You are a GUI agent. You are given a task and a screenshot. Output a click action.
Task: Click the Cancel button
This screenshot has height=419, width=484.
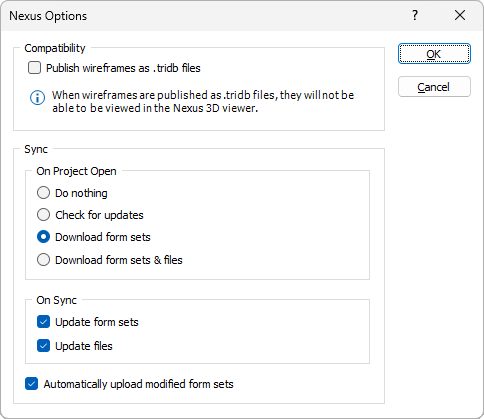click(434, 87)
